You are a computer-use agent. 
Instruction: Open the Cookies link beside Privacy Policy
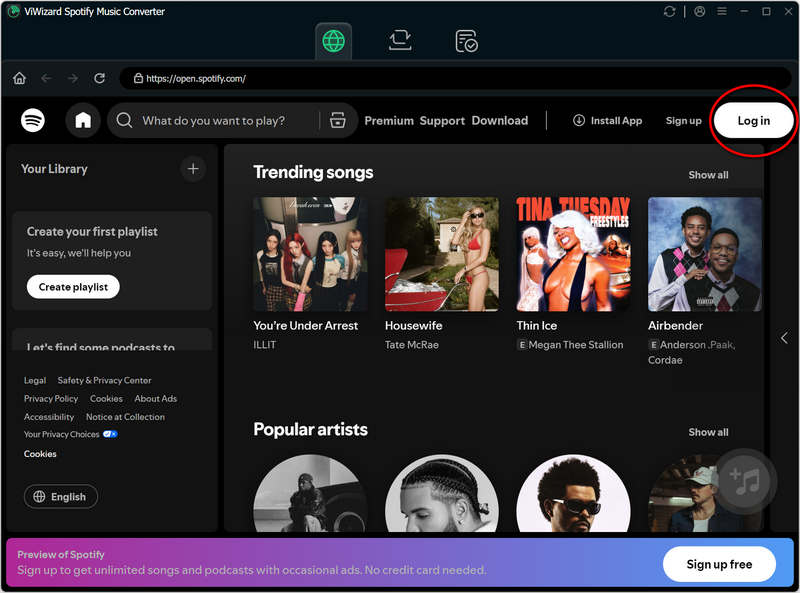coord(106,399)
